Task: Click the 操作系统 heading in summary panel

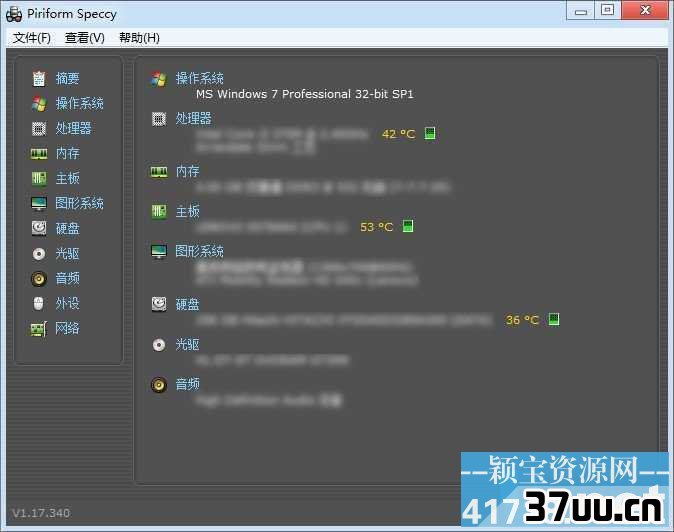Action: (199, 78)
